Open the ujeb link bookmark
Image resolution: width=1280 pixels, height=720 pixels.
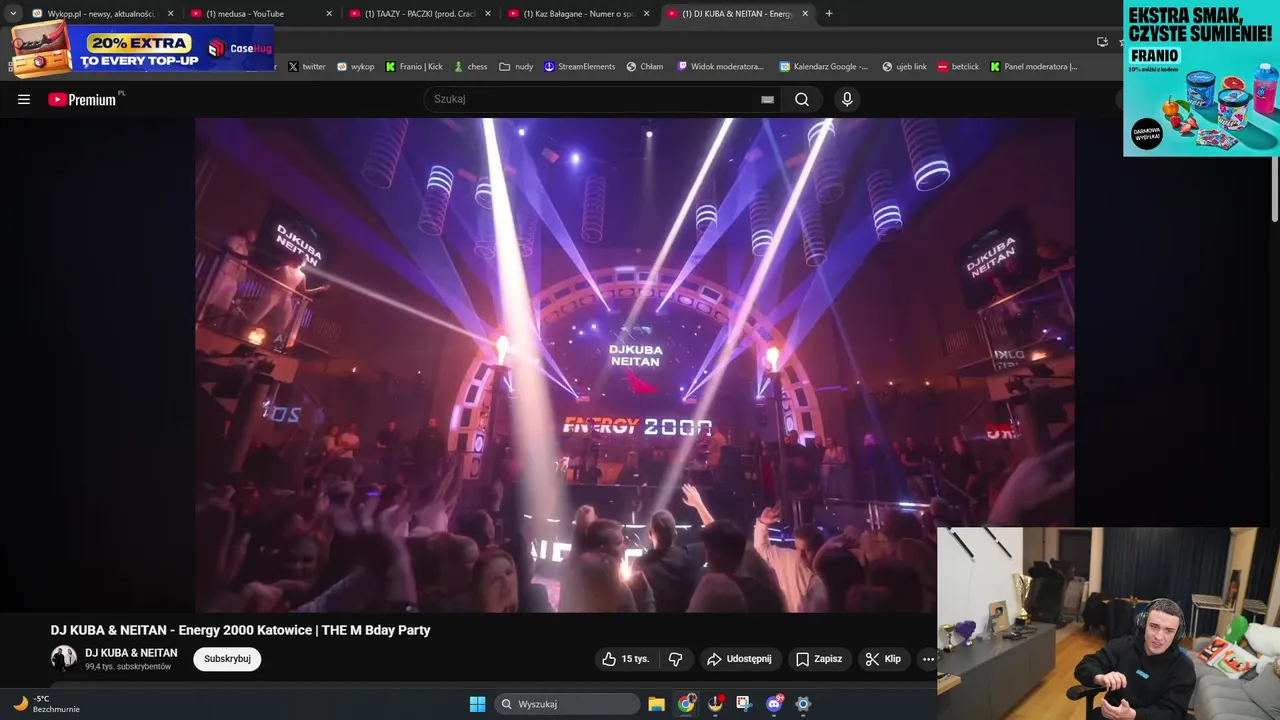pos(904,67)
